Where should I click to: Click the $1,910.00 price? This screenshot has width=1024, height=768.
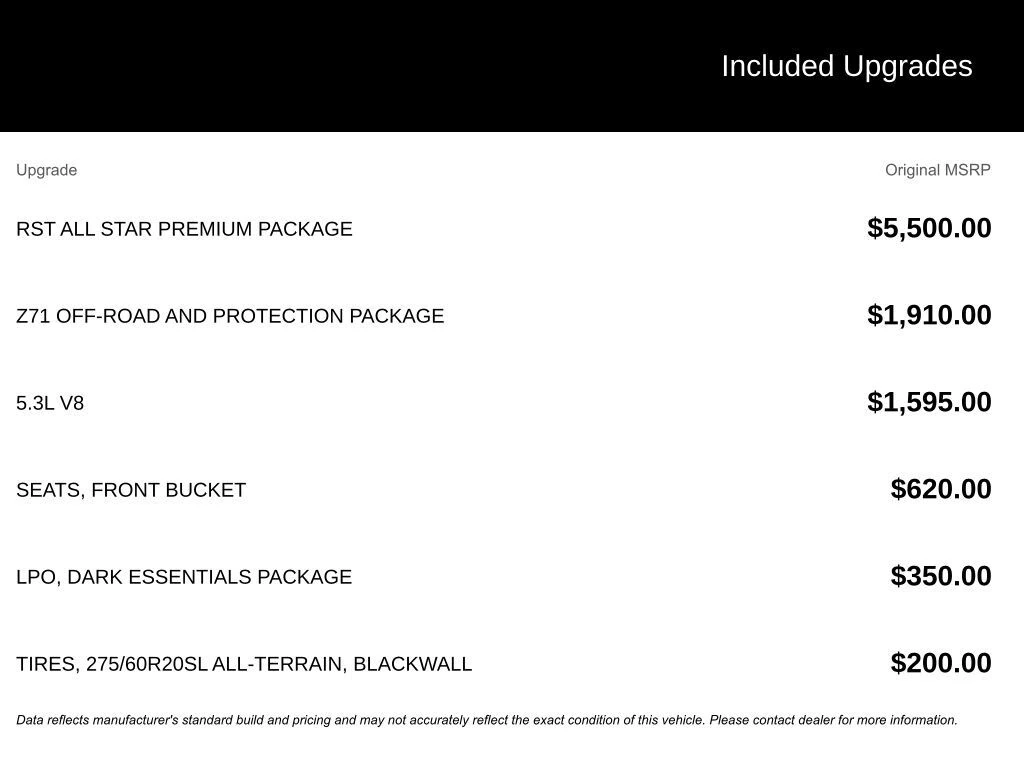point(929,315)
